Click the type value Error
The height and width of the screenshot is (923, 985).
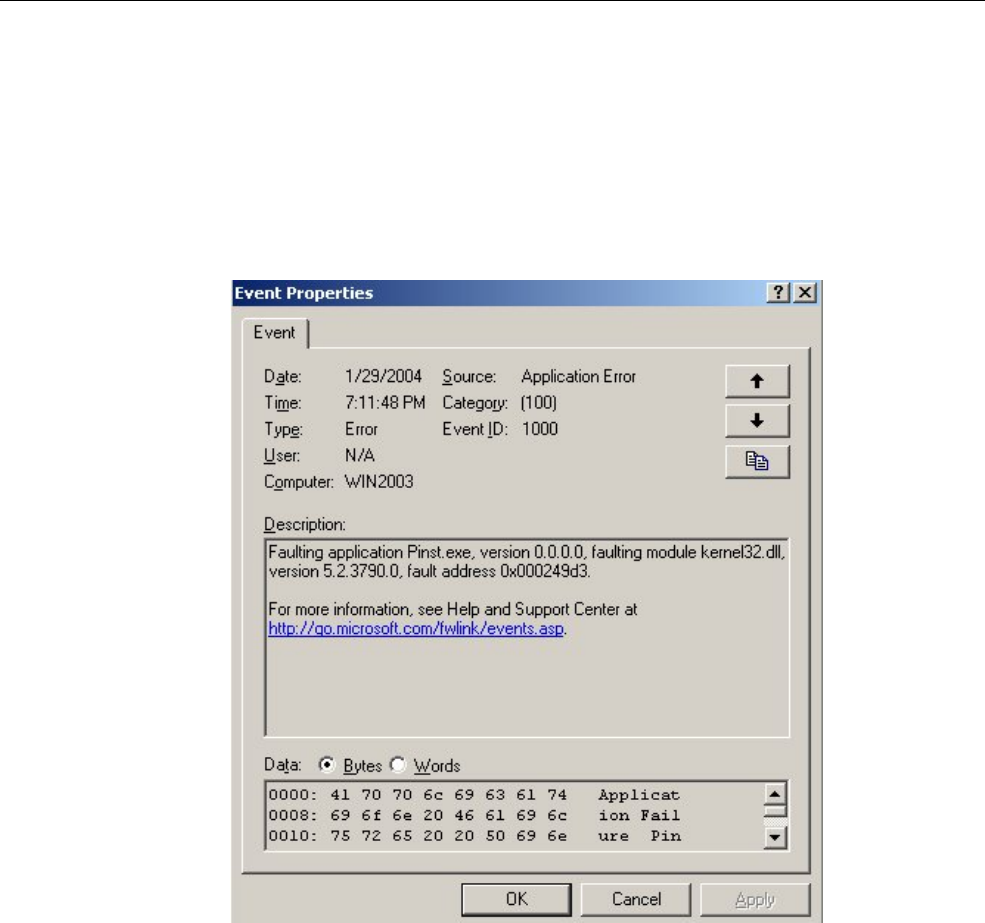pos(361,429)
